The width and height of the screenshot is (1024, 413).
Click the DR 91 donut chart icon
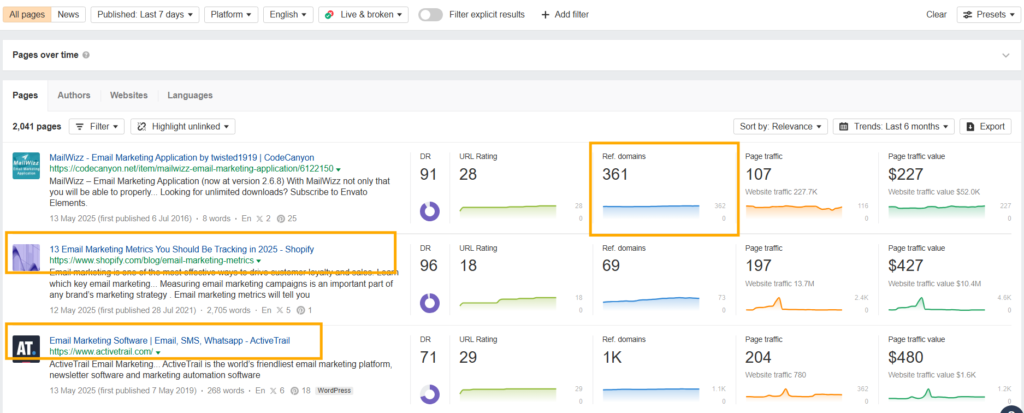(x=431, y=211)
